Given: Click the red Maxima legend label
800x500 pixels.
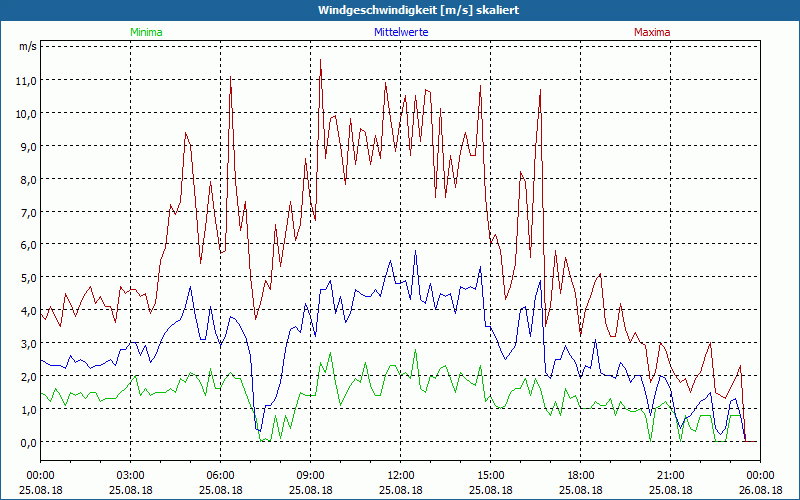Looking at the screenshot, I should [652, 32].
